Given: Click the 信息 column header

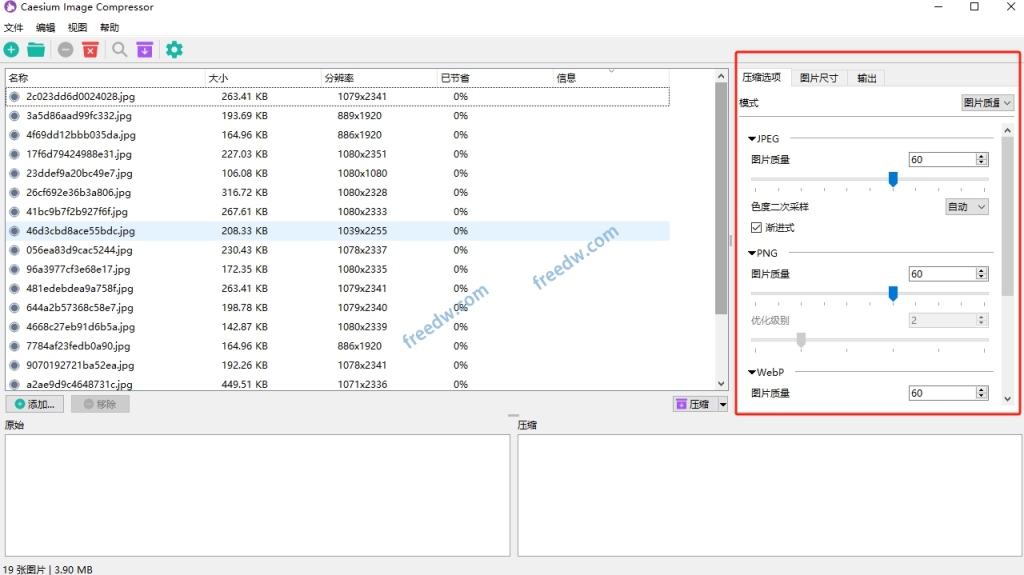Looking at the screenshot, I should click(x=611, y=78).
